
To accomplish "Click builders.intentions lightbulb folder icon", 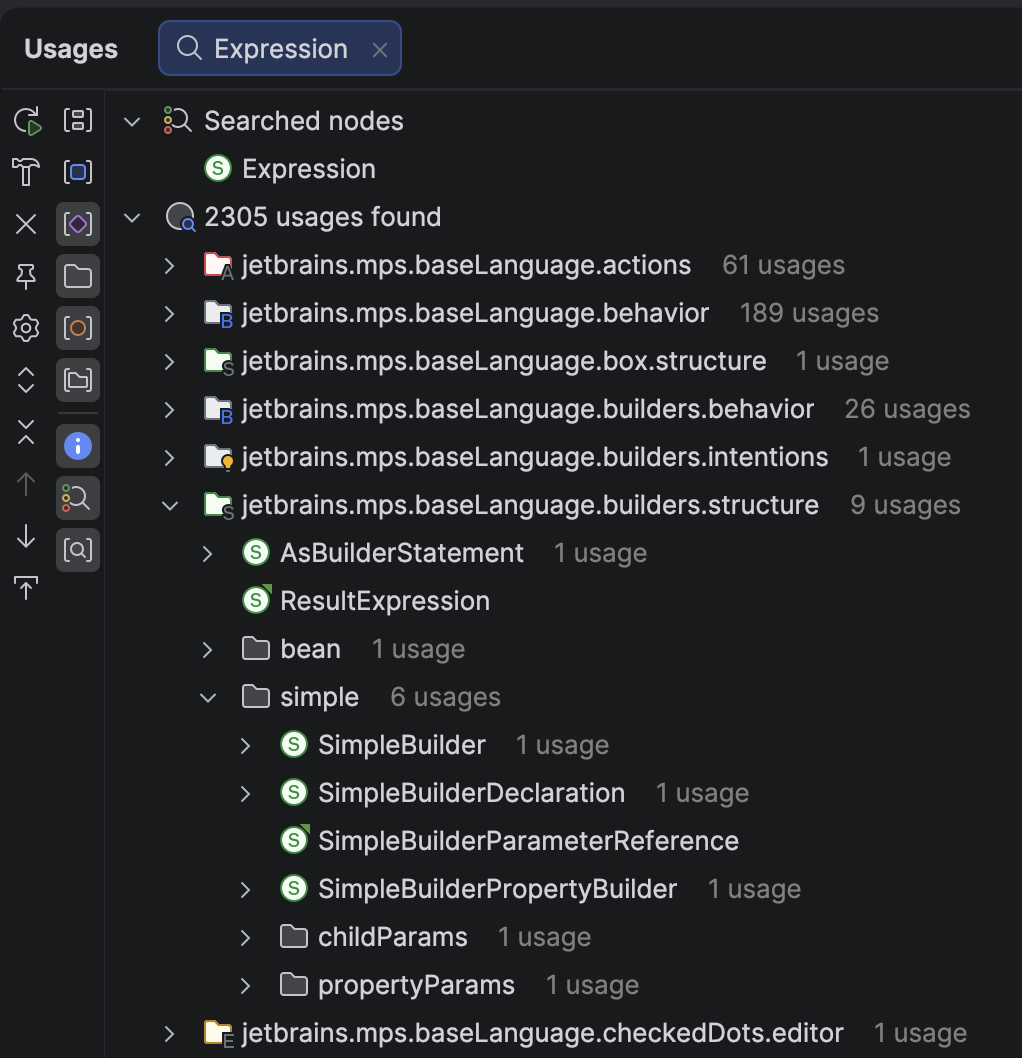I will [219, 457].
